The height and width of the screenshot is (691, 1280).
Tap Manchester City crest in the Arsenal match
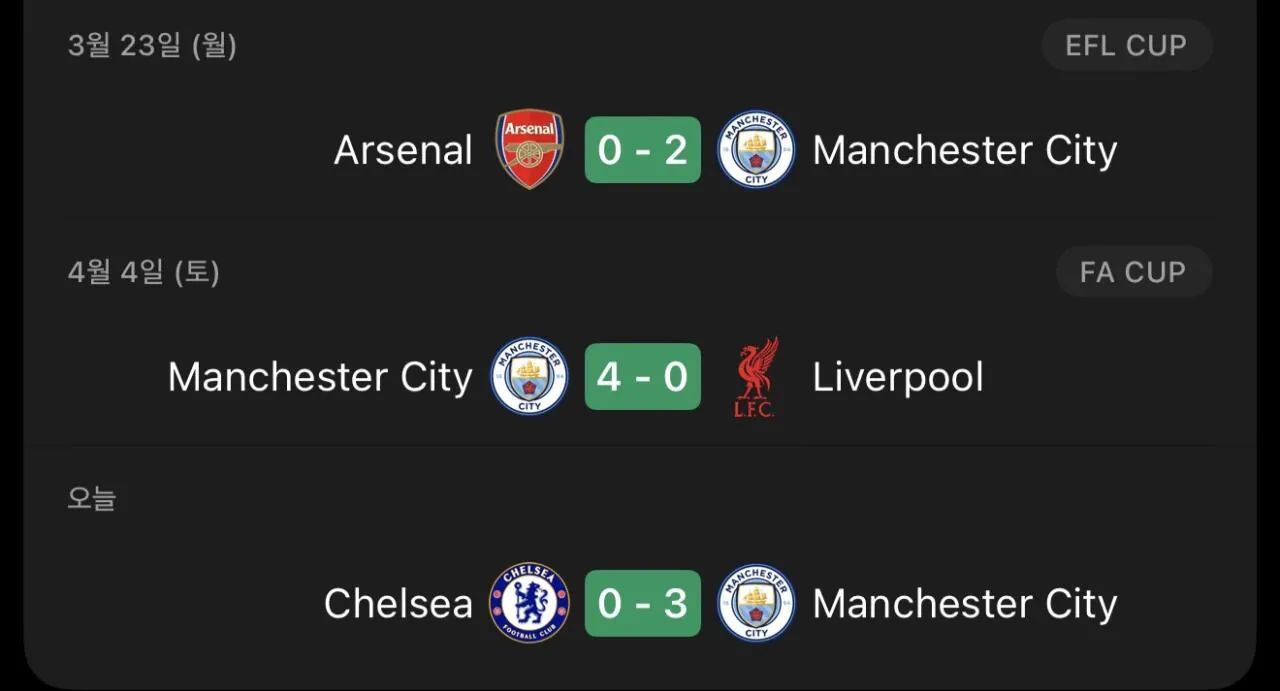point(756,150)
